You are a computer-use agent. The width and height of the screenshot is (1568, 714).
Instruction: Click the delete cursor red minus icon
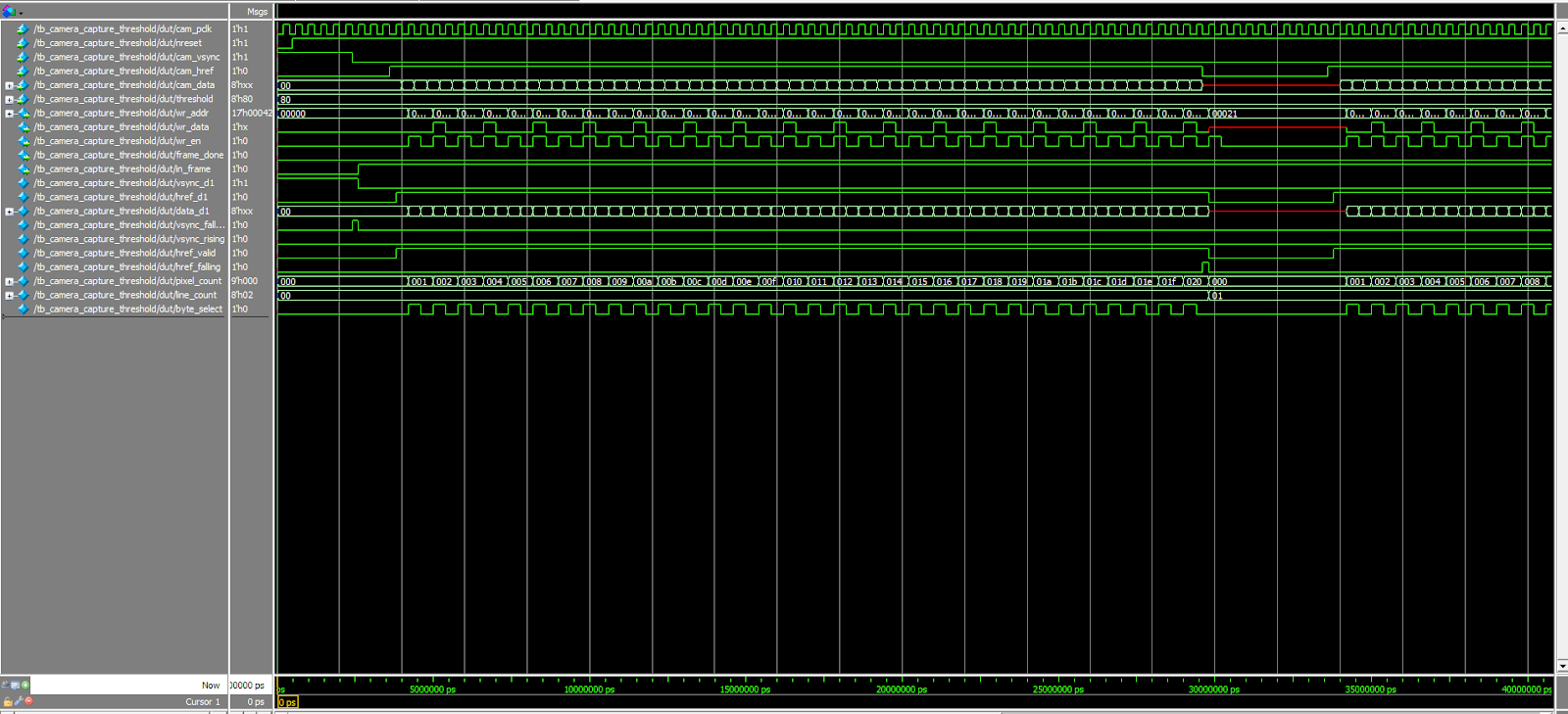tap(29, 701)
